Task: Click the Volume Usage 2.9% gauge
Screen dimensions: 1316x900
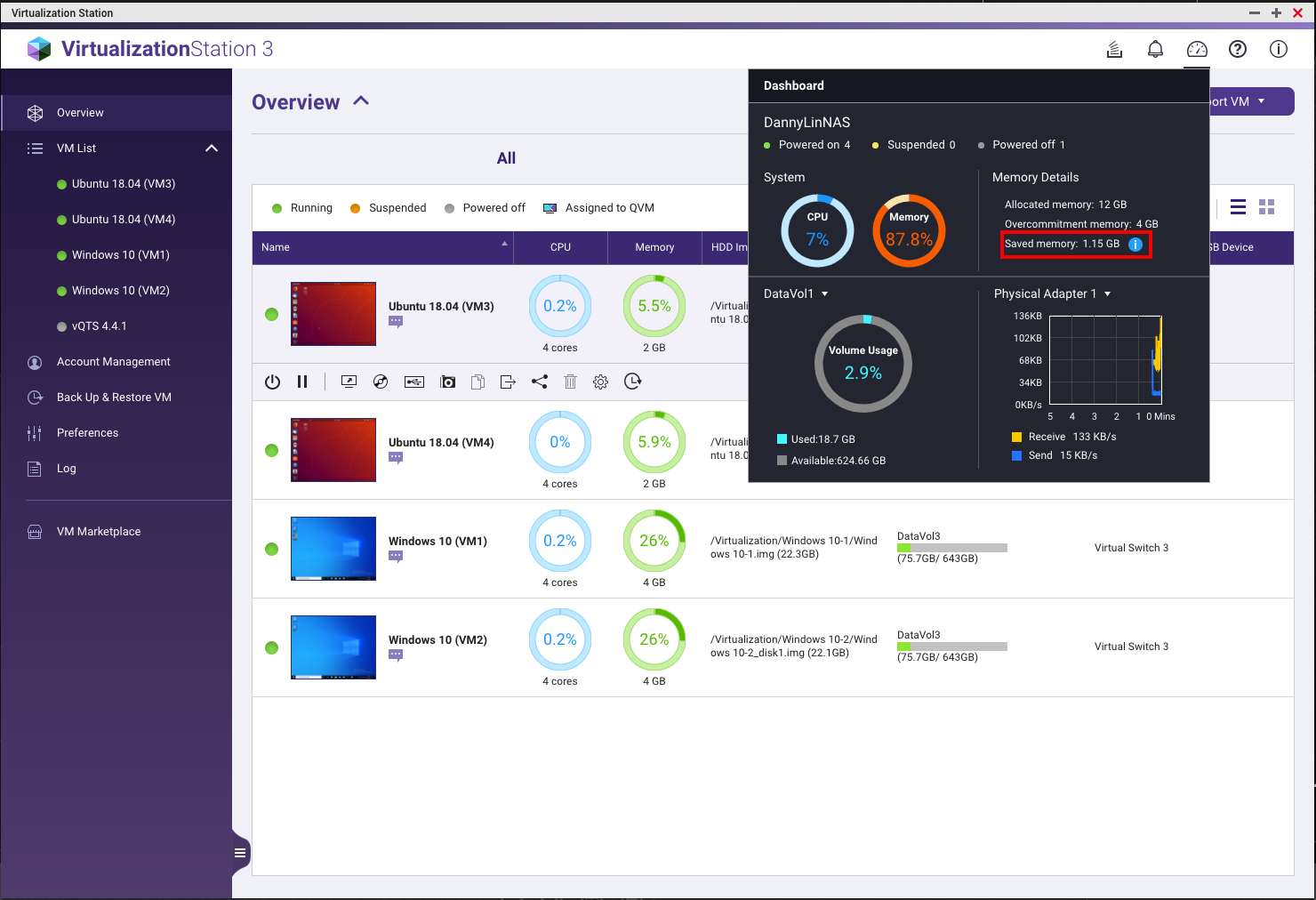Action: (863, 363)
